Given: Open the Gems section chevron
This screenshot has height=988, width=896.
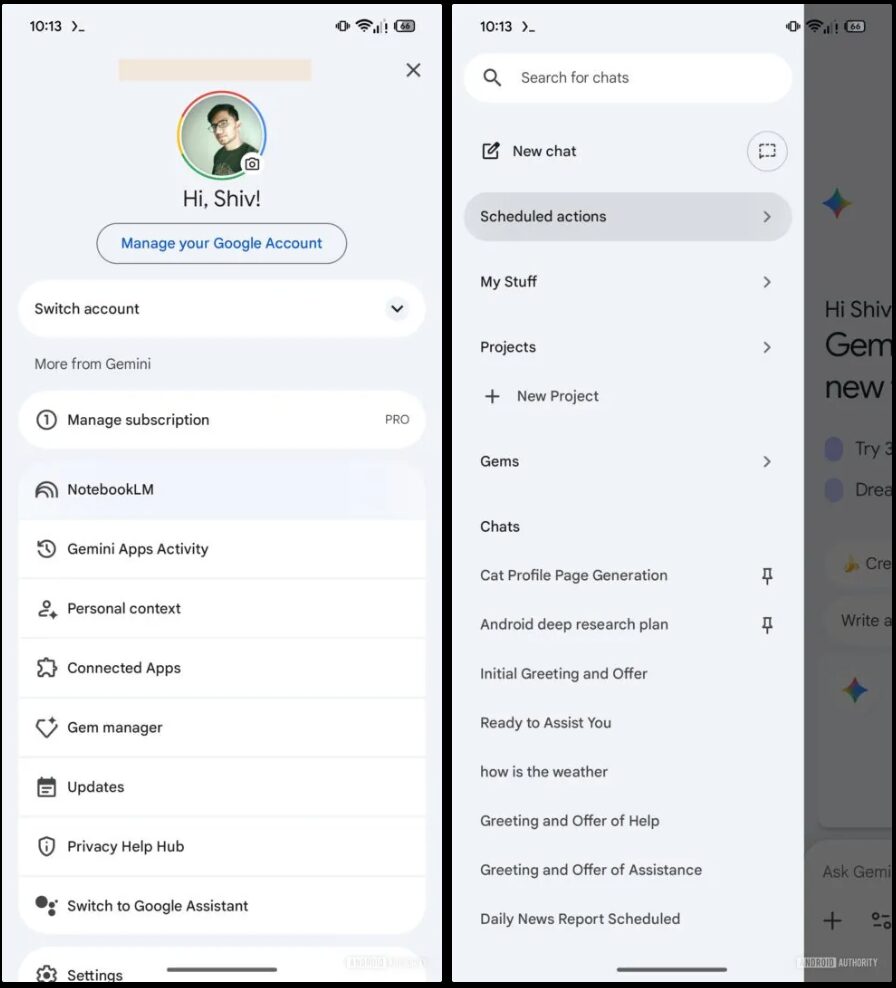Looking at the screenshot, I should click(767, 462).
